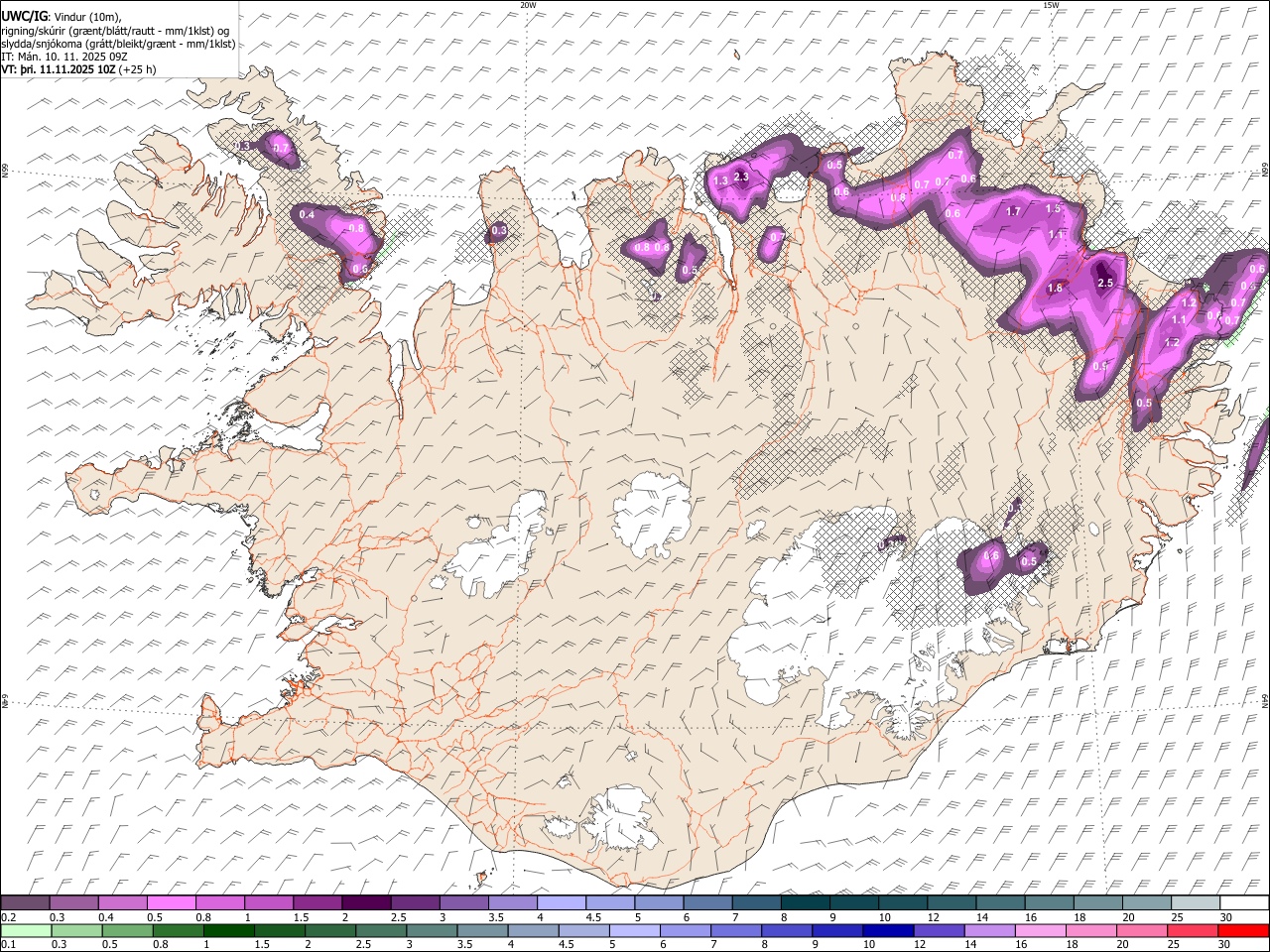The height and width of the screenshot is (952, 1270).
Task: Click the '20W' longitude label
Action: pyautogui.click(x=529, y=5)
